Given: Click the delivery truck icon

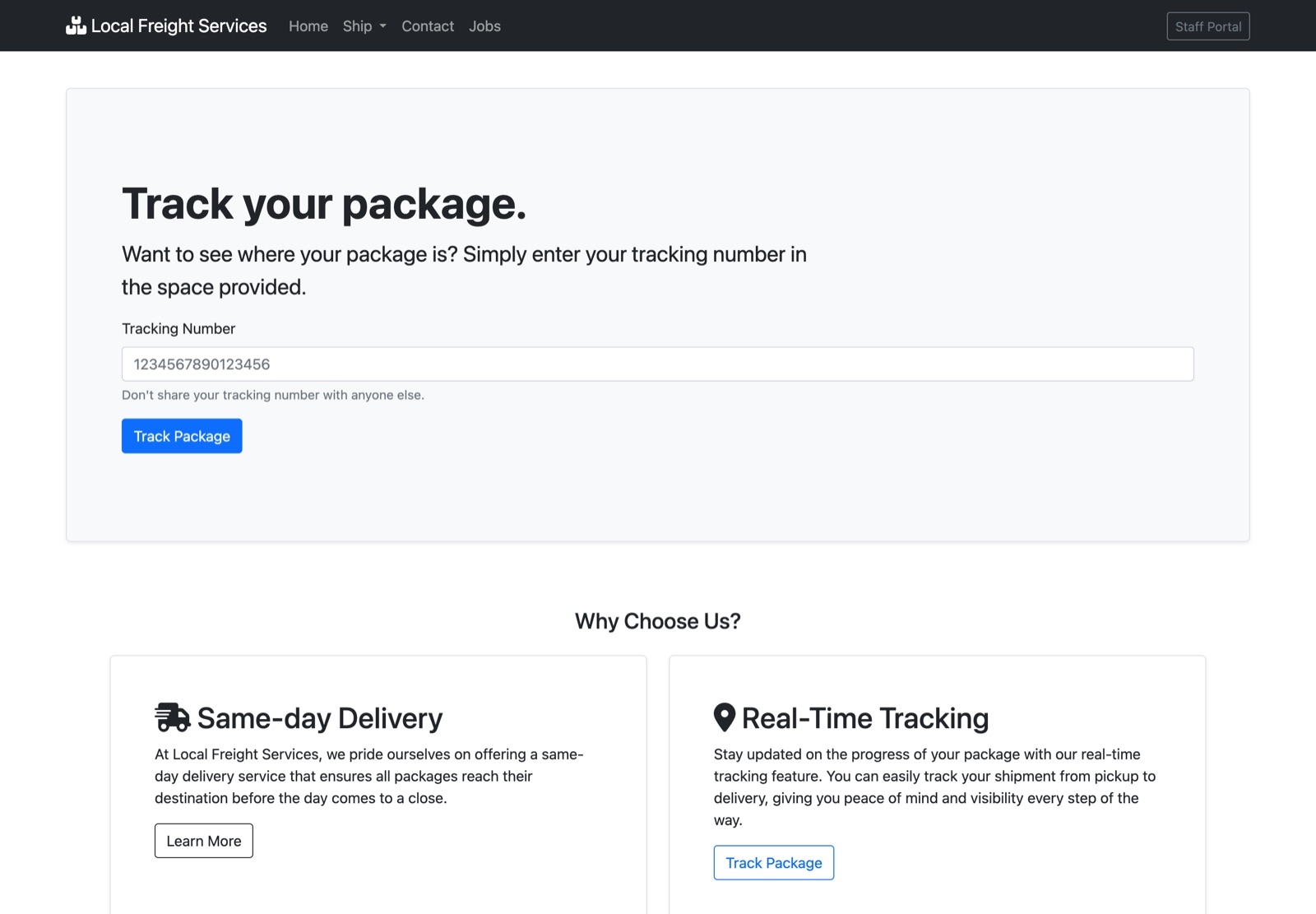Looking at the screenshot, I should click(173, 717).
